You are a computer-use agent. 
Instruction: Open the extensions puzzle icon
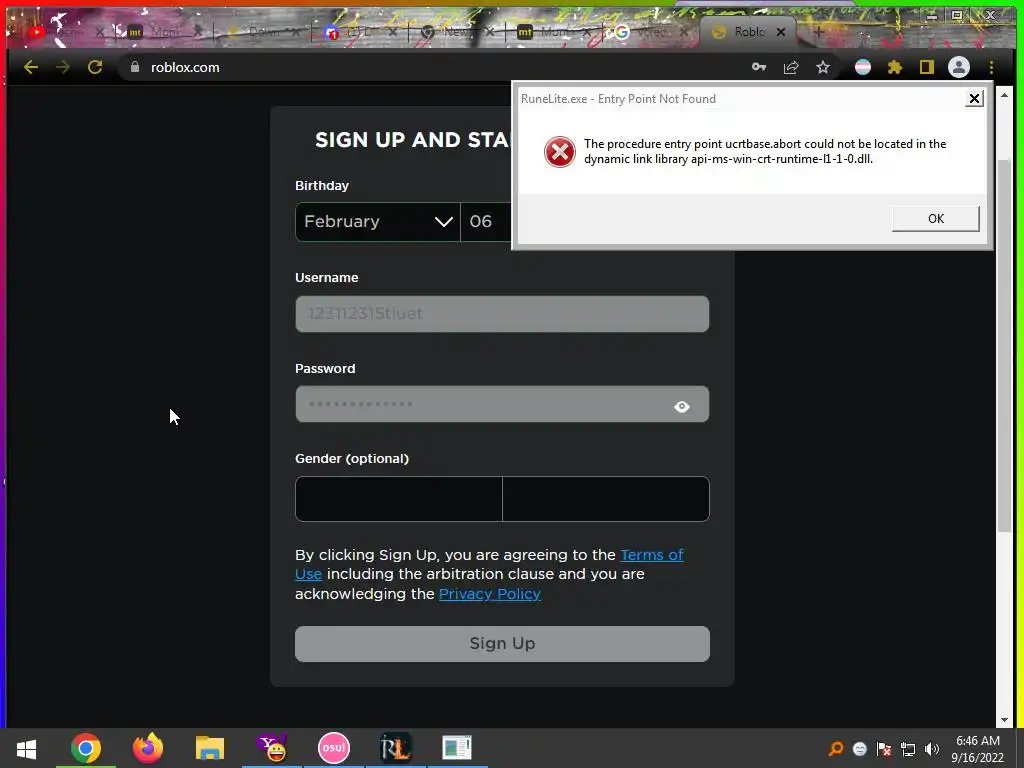(895, 67)
